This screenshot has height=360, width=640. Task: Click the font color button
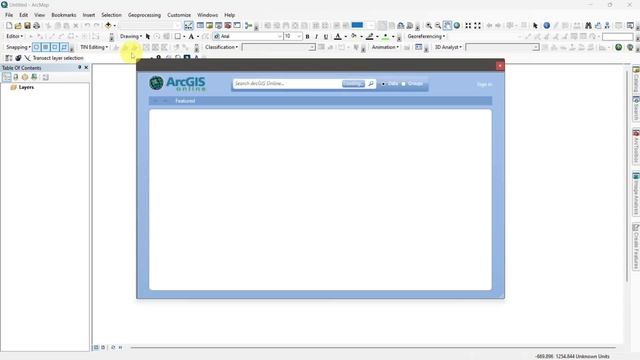(x=338, y=37)
